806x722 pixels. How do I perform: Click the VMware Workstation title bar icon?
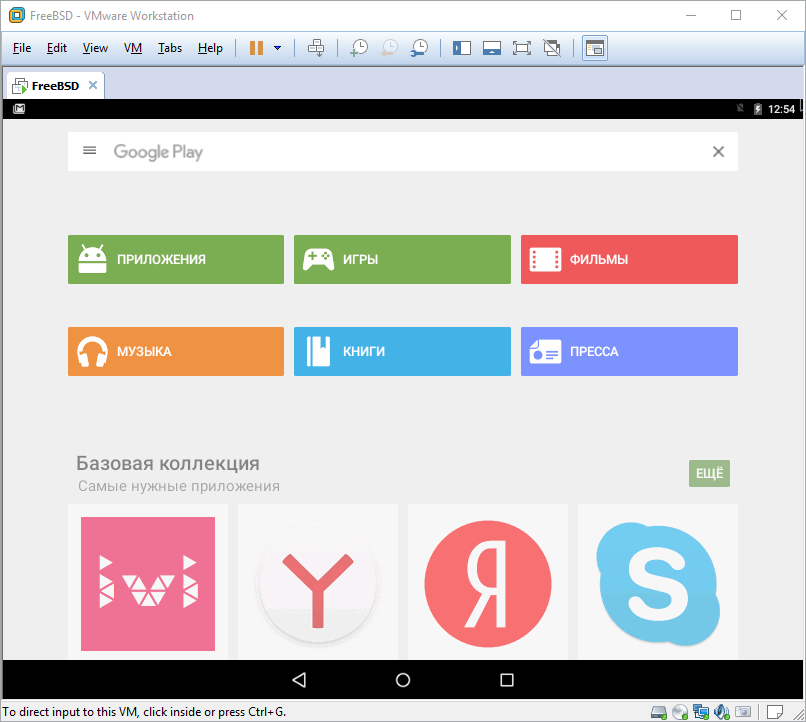(x=16, y=15)
